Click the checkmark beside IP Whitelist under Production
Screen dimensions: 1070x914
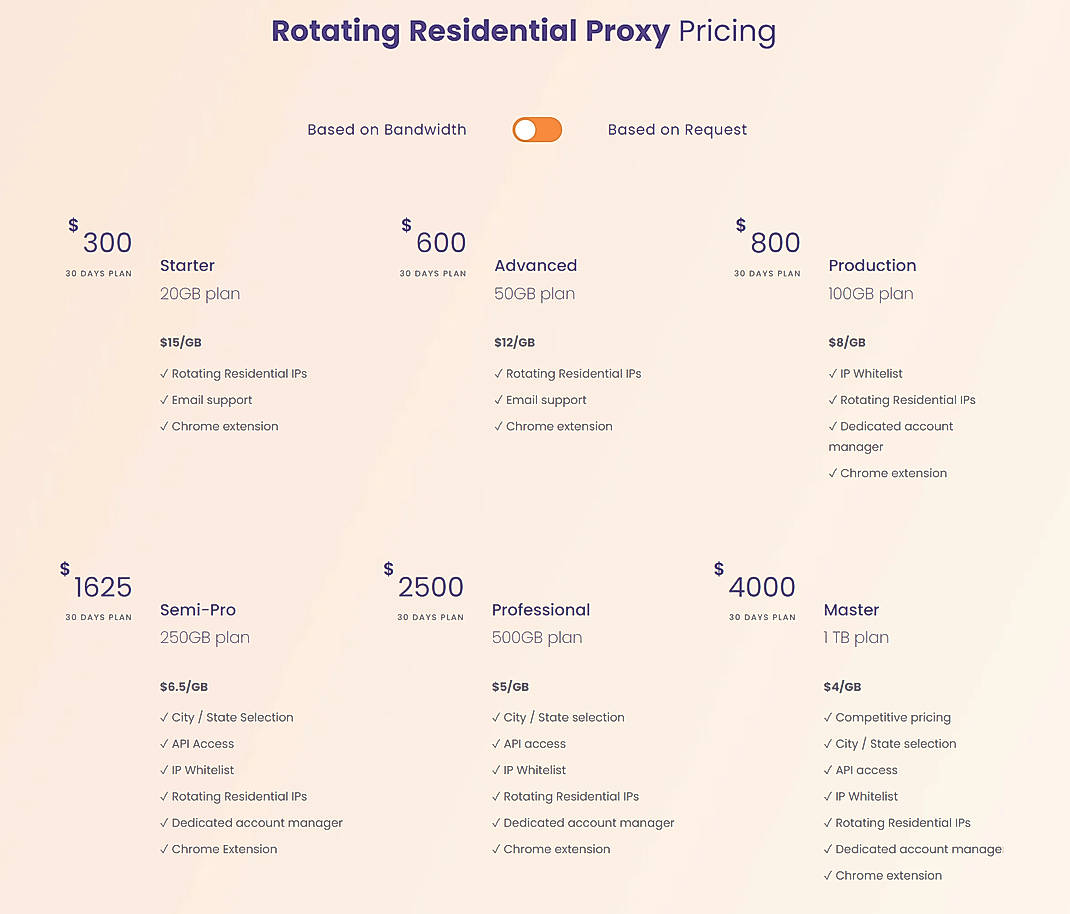833,373
